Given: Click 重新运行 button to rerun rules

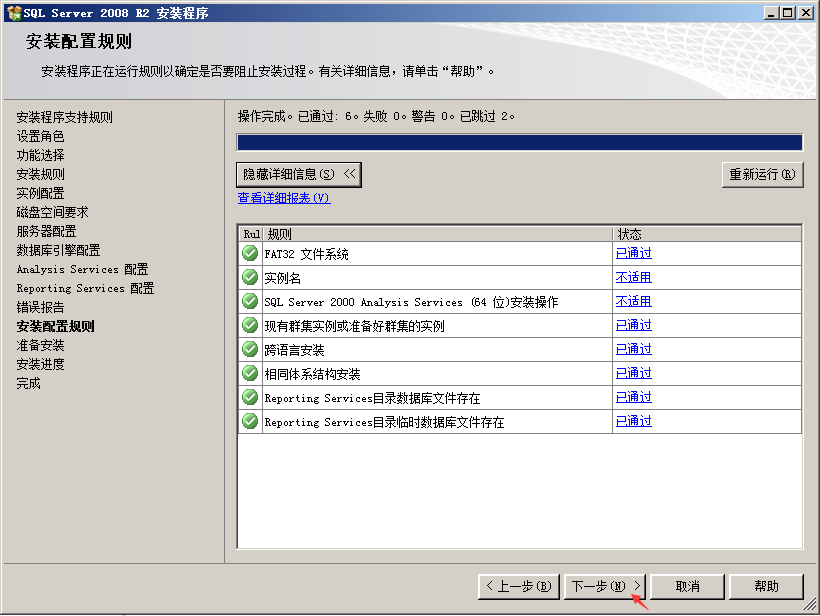Looking at the screenshot, I should tap(762, 174).
